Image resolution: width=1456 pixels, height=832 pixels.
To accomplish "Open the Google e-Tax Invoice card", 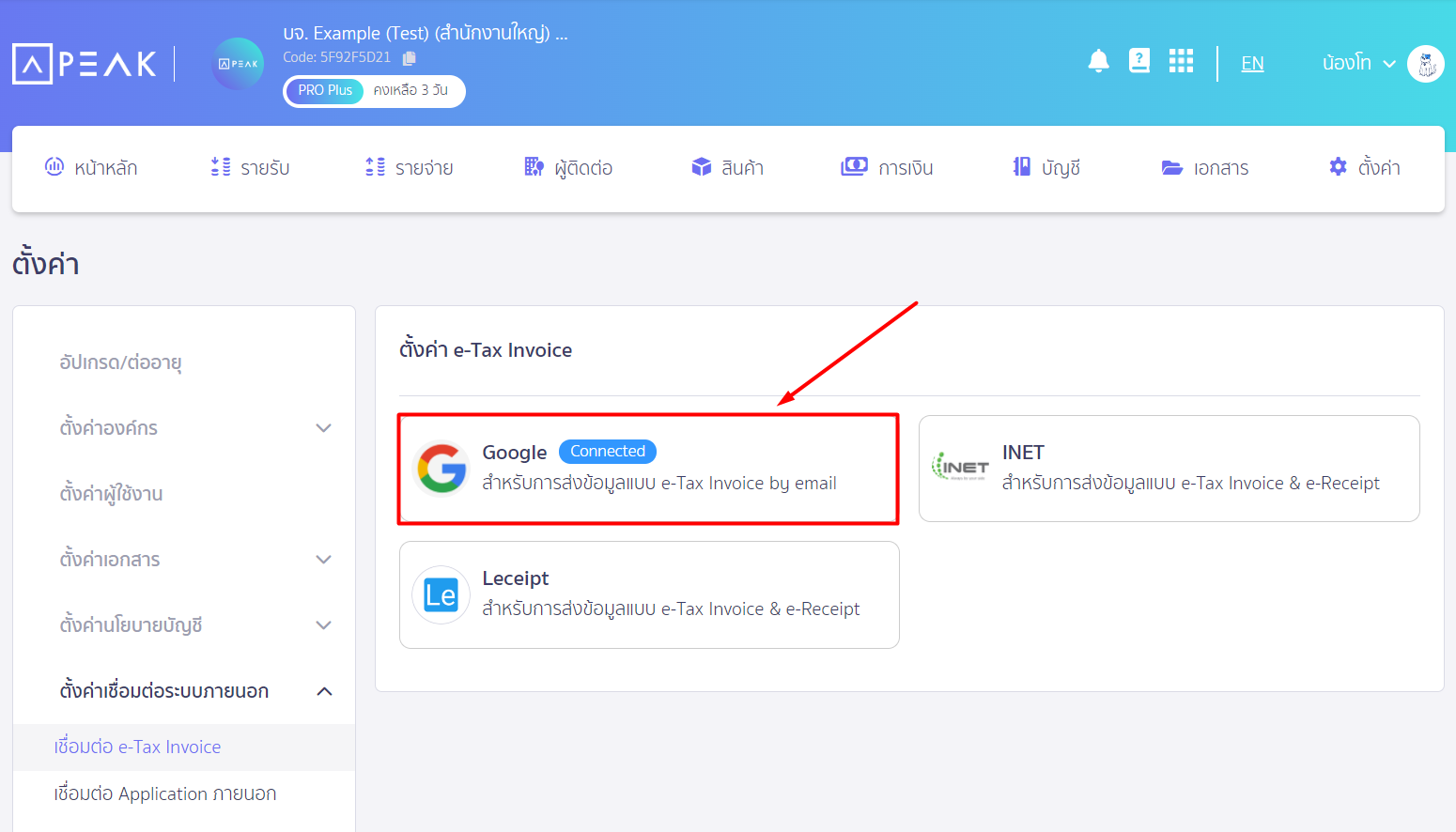I will coord(648,467).
